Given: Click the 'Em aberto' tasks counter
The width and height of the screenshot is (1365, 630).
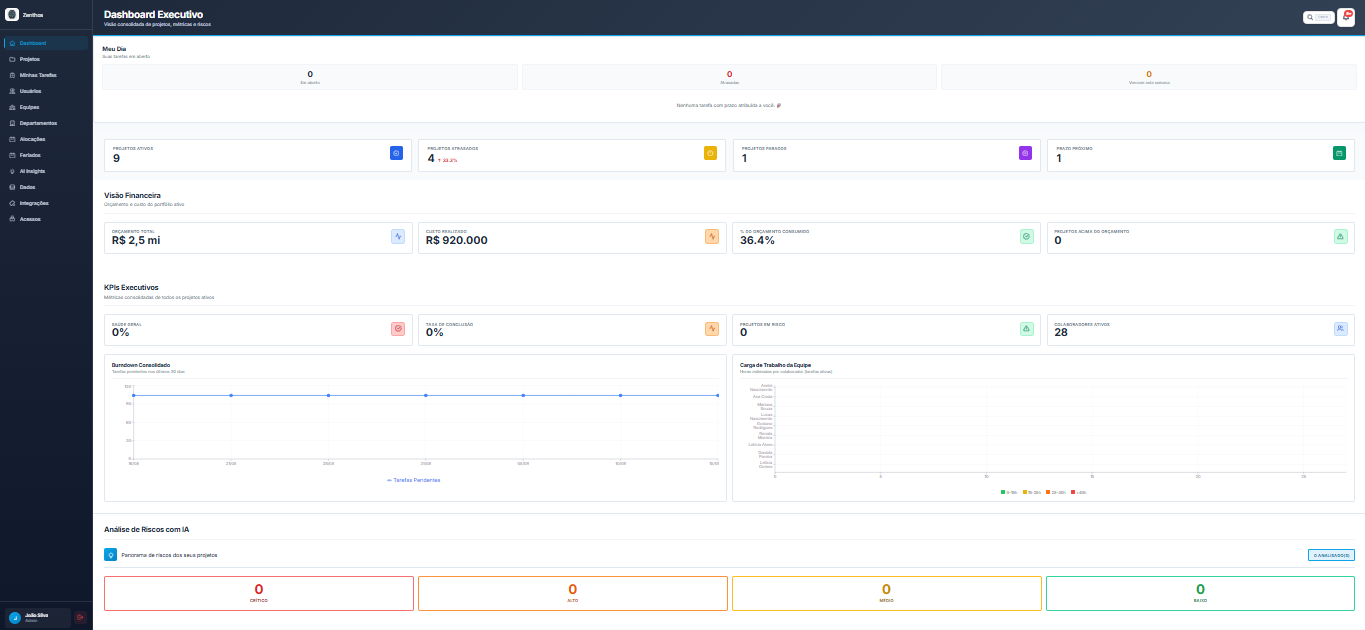Looking at the screenshot, I should click(x=310, y=77).
